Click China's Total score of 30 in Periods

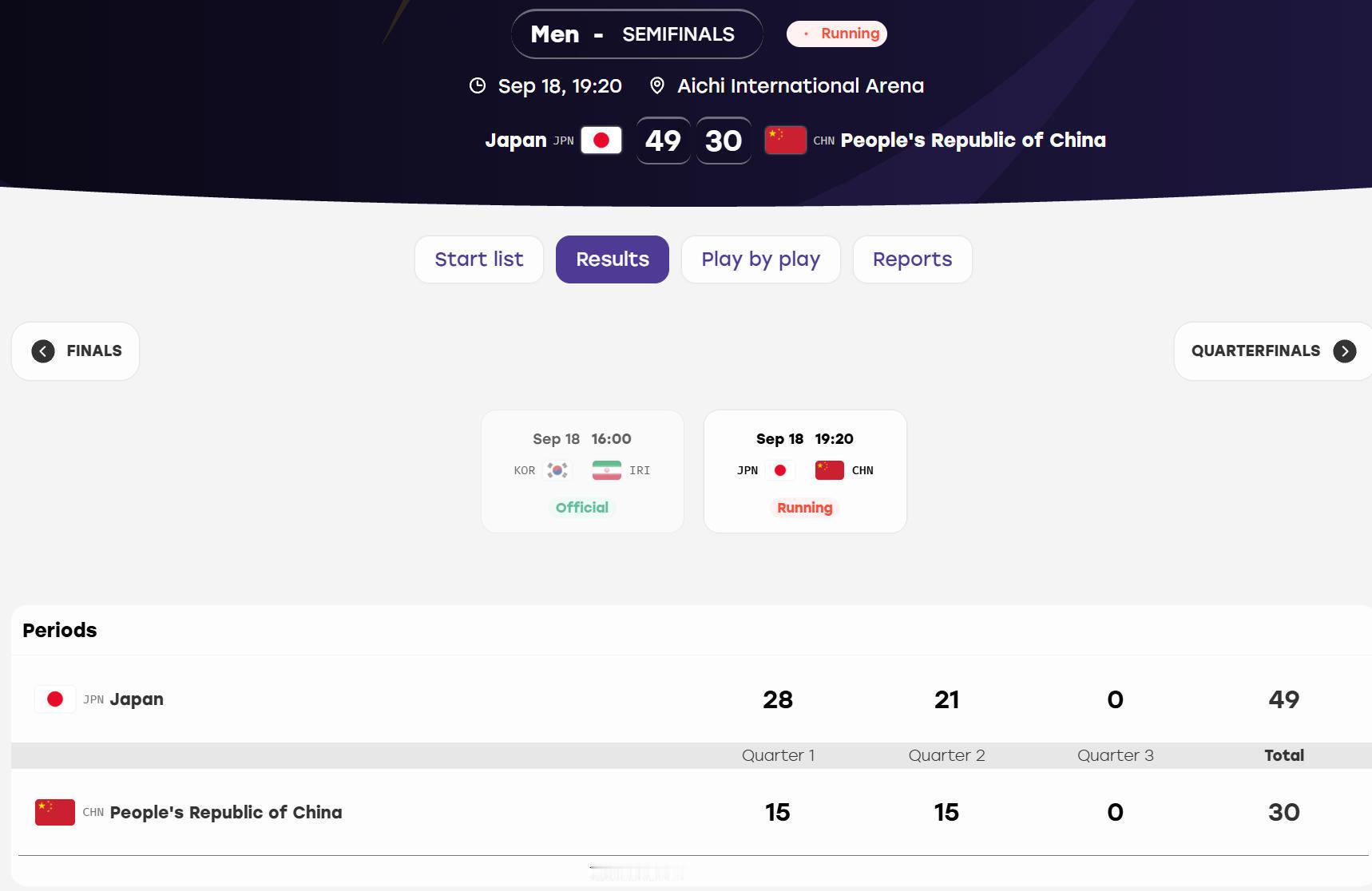1284,813
